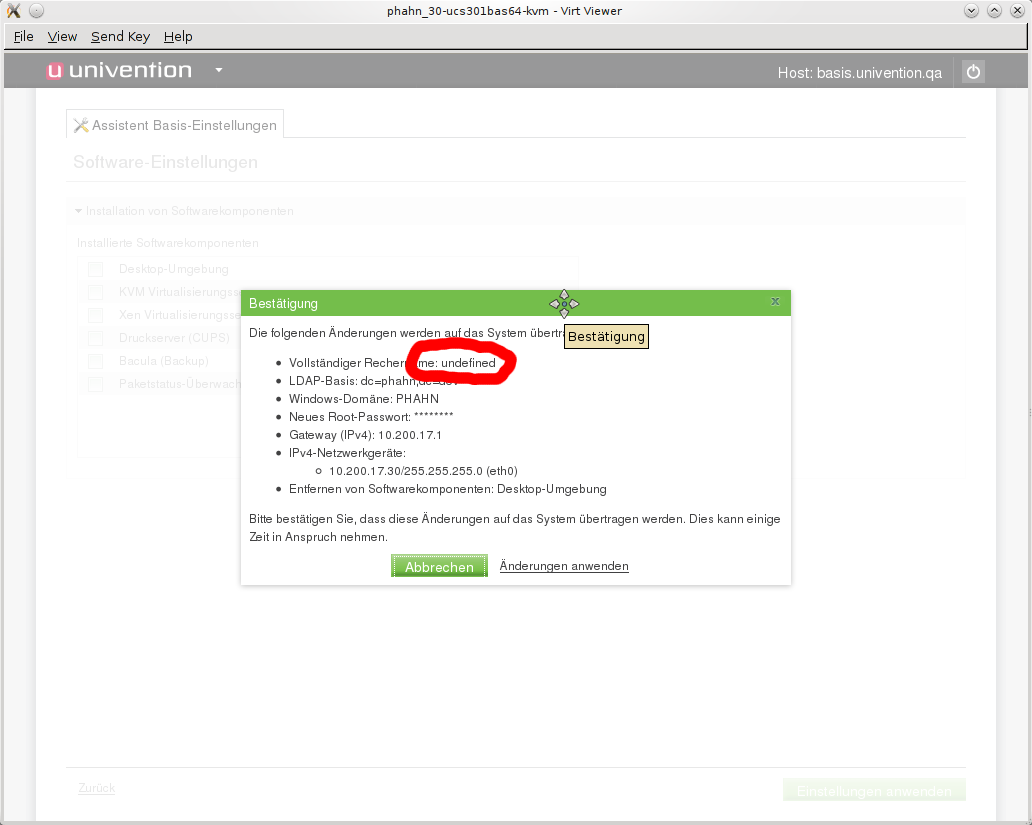Click the Univention logo in the header

tap(119, 71)
